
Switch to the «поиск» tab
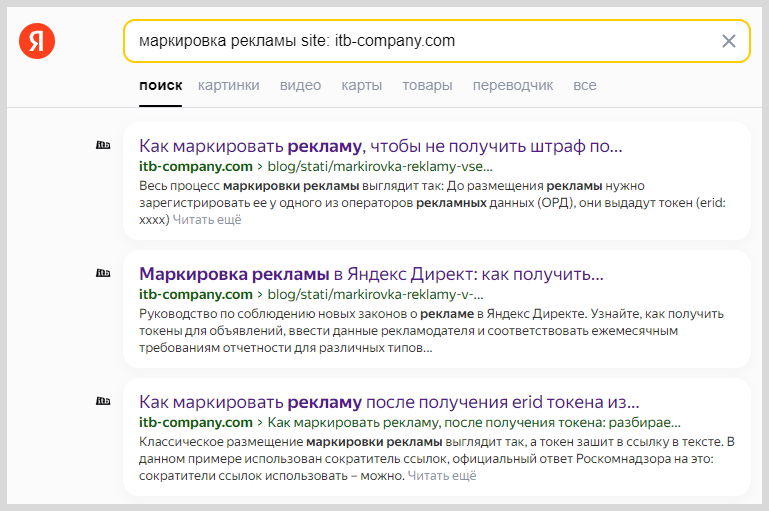pos(160,85)
